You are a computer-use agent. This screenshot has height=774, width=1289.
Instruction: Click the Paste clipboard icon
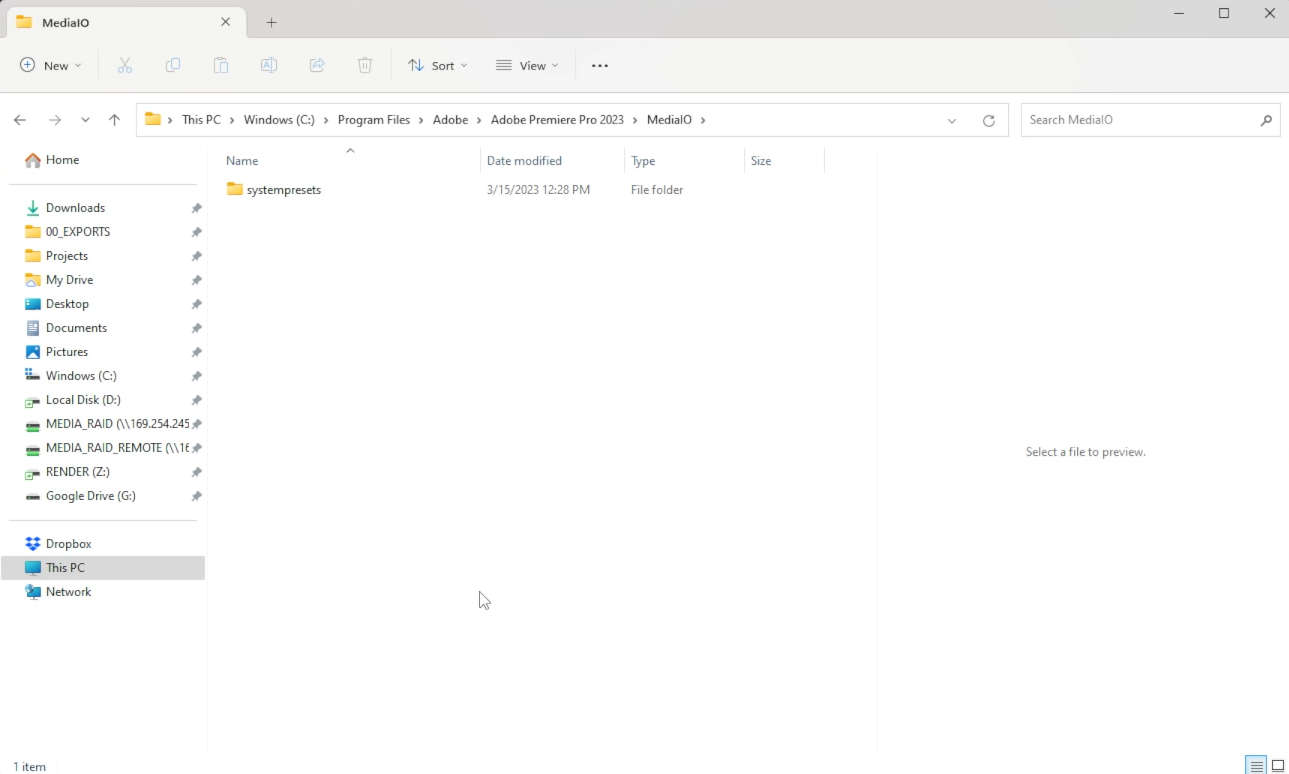pyautogui.click(x=221, y=65)
